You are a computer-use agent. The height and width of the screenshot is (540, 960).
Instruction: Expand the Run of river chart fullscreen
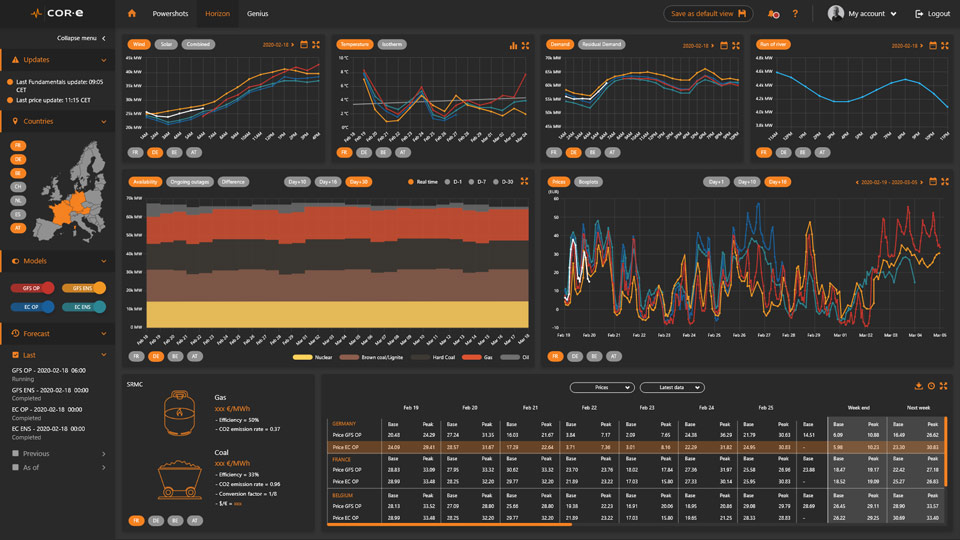pos(943,45)
